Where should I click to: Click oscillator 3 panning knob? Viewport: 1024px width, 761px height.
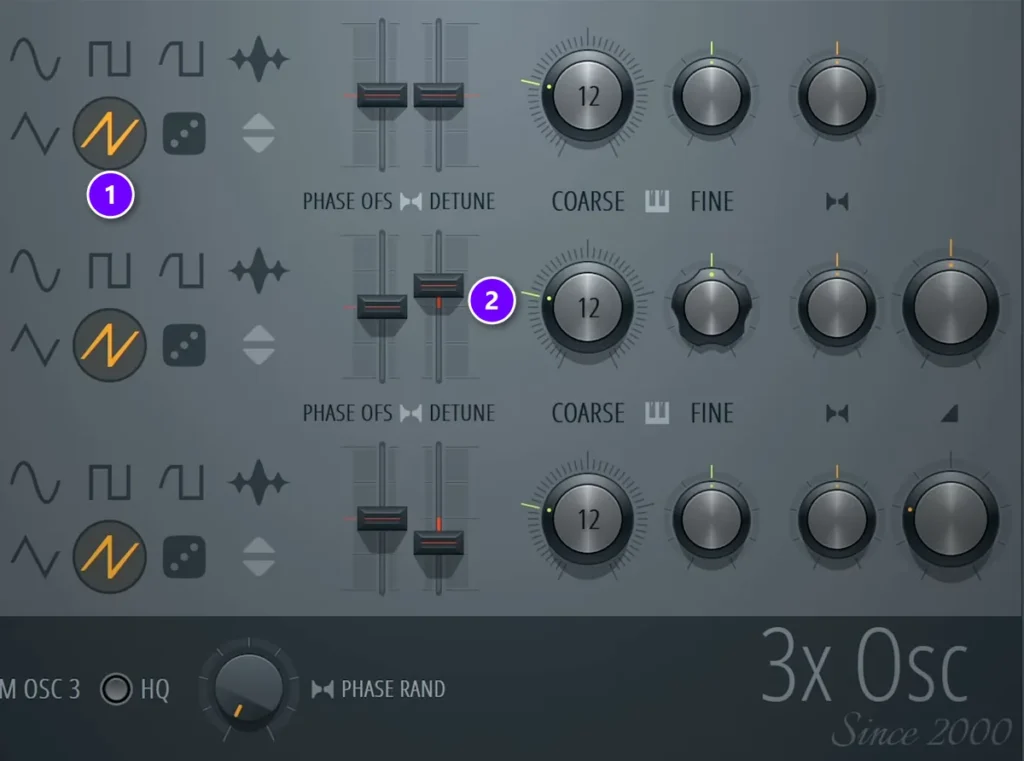click(837, 520)
